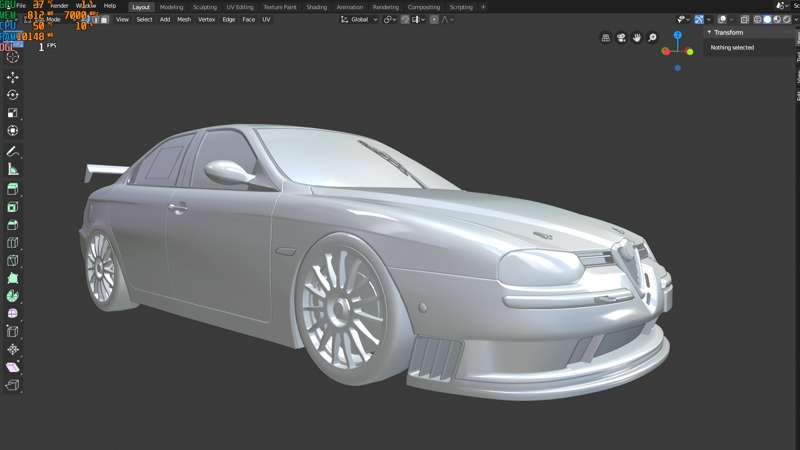
Task: Click the zoom magnifier navigation icon
Action: tap(652, 38)
